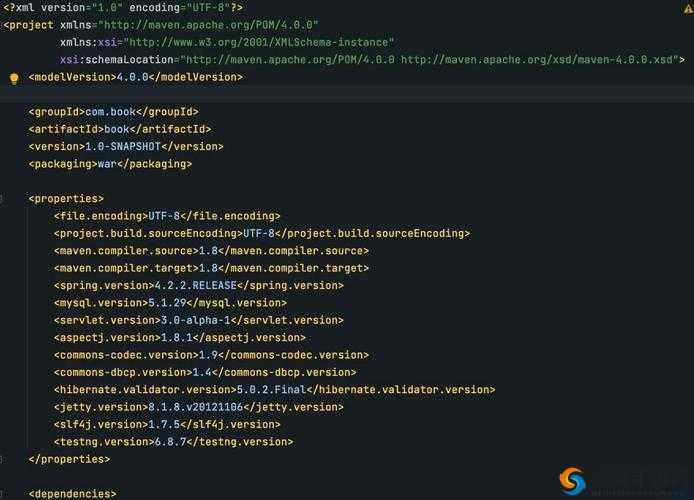Viewport: 694px width, 500px height.
Task: Click commons-dbcp.version 1.4 line
Action: click(204, 373)
